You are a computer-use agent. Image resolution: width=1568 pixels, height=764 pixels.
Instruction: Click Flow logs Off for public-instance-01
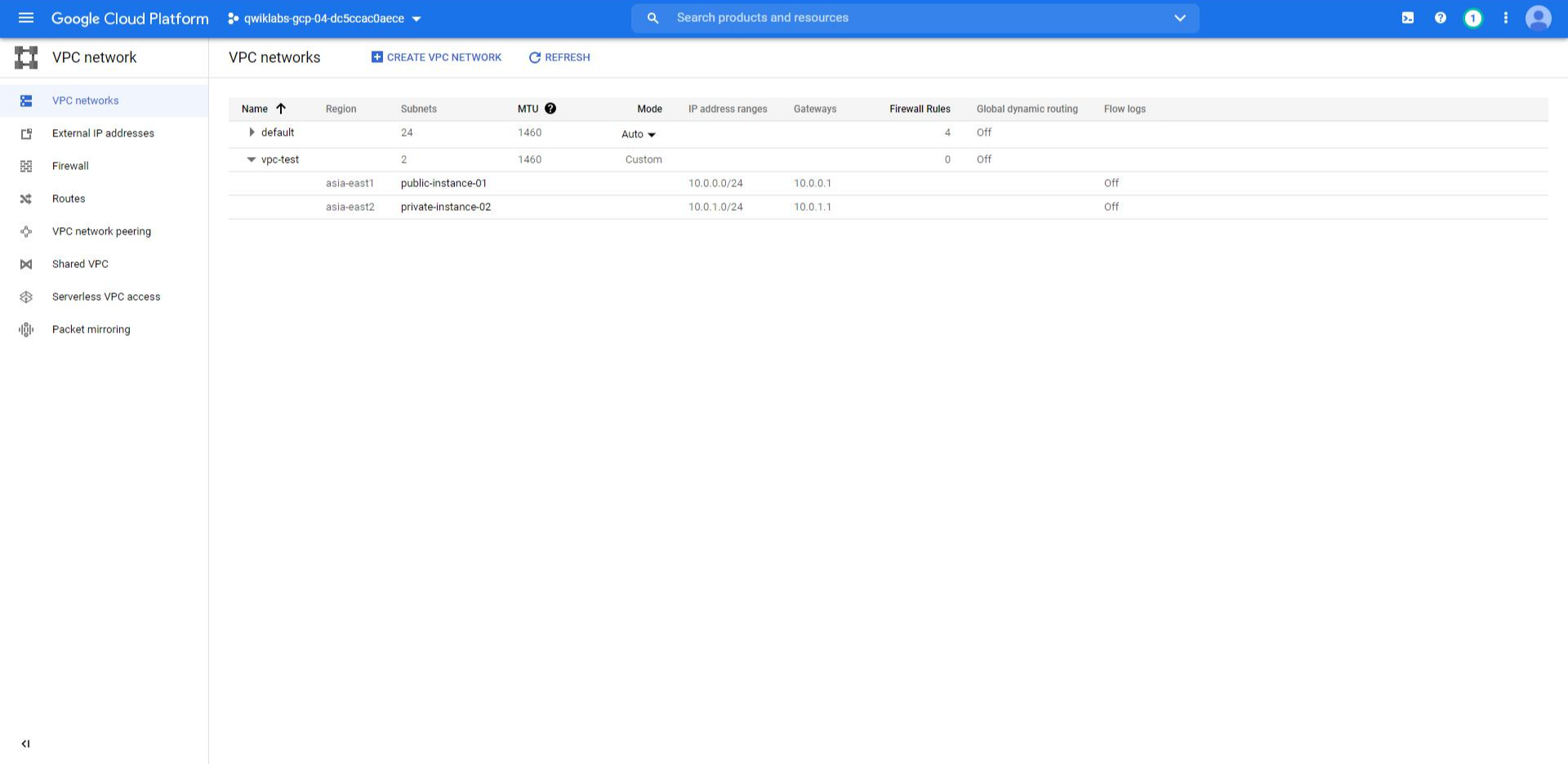[1111, 183]
